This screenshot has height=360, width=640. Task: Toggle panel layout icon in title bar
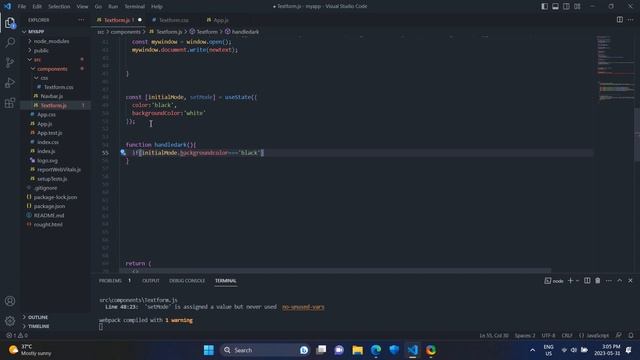556,7
